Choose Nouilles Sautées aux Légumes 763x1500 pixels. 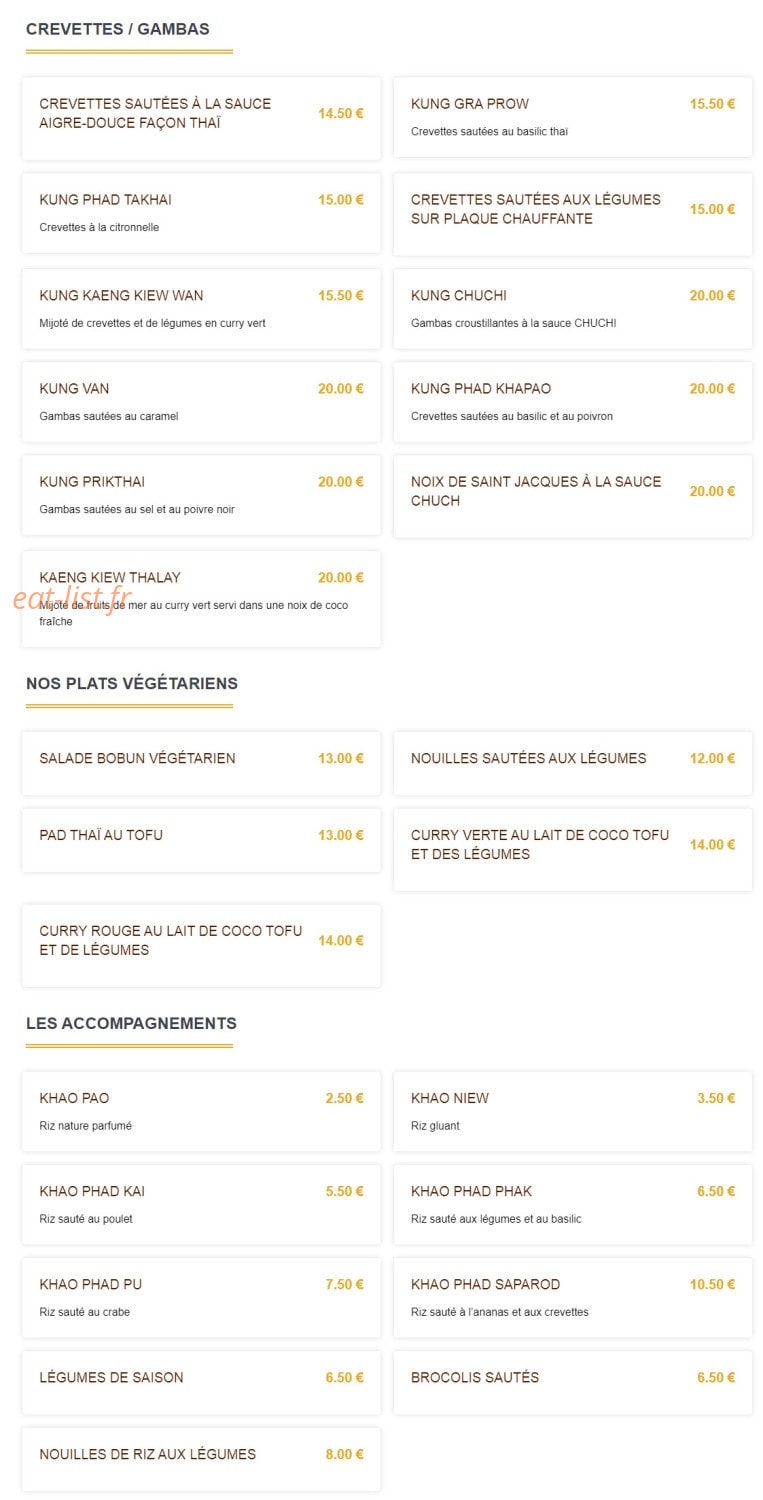(572, 763)
